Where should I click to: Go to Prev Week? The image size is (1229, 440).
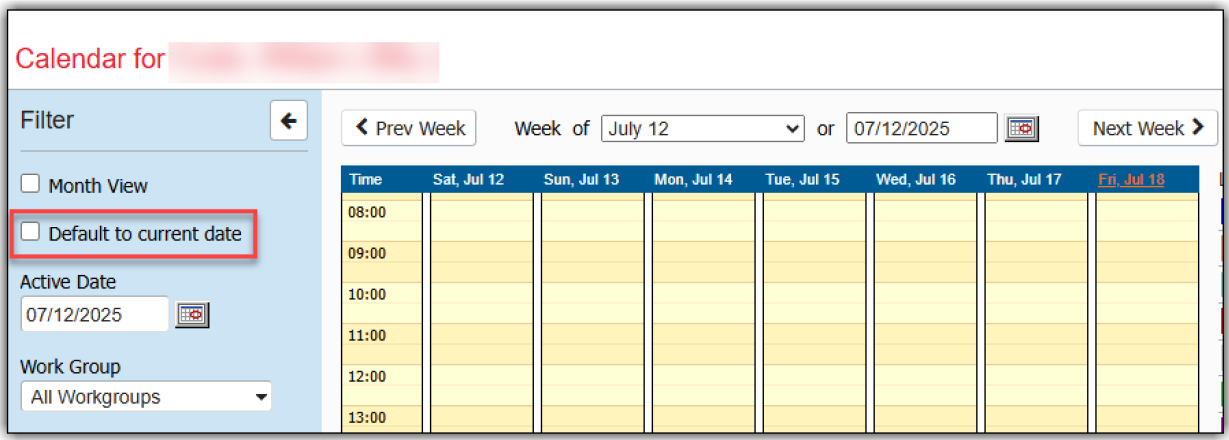[x=409, y=128]
